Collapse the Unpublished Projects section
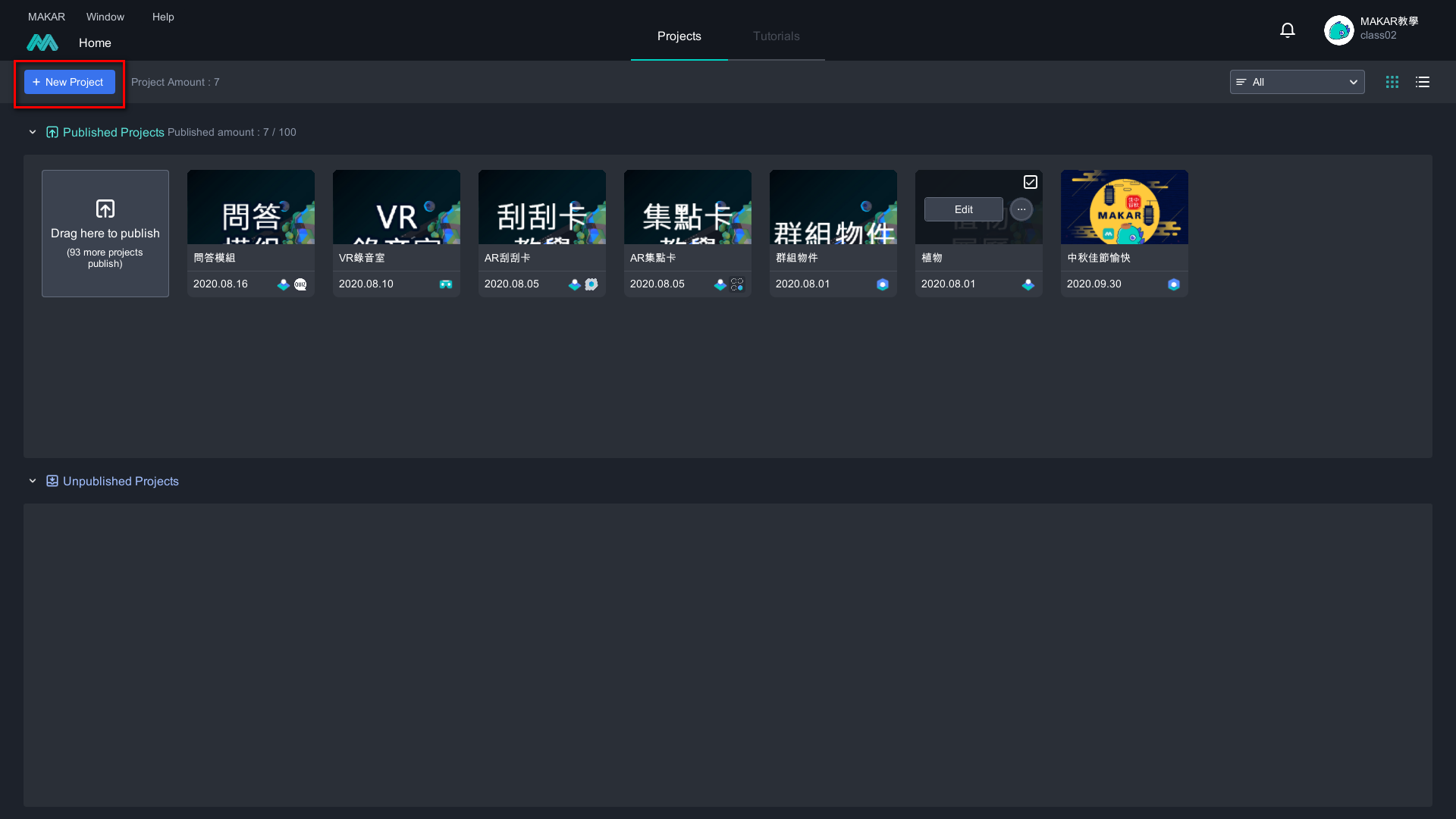Screen dimensions: 1456x819 33,481
